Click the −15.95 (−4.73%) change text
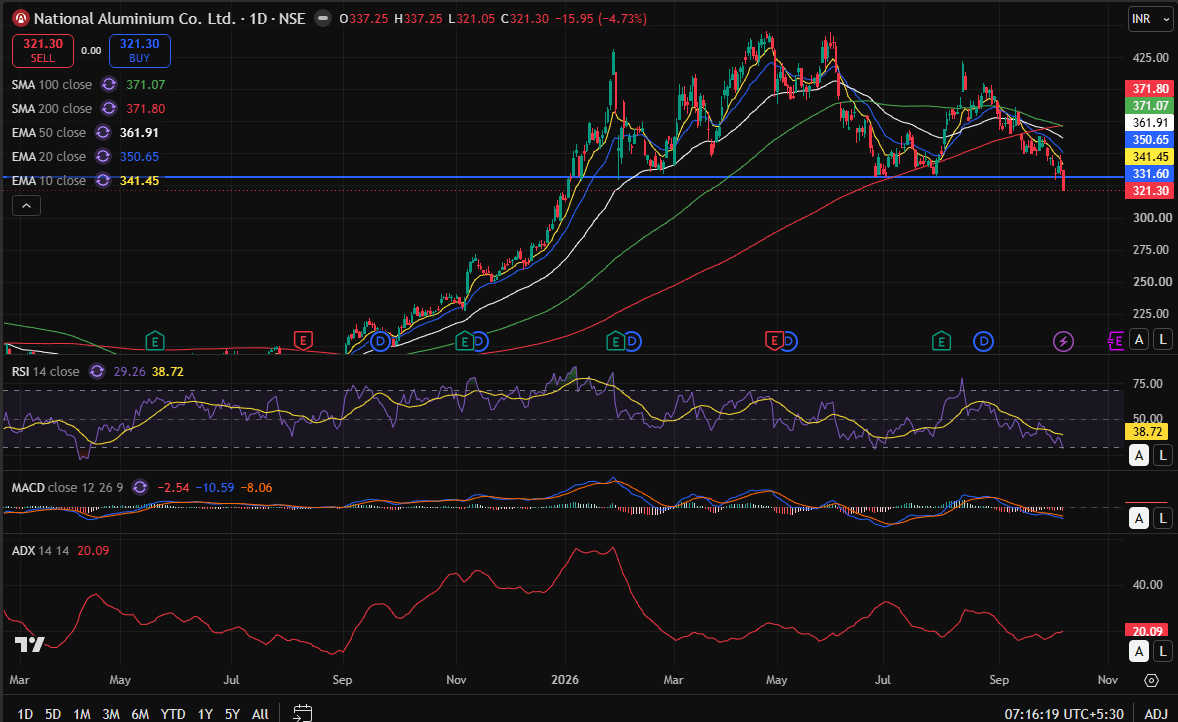Screen dimensions: 1178x722 pyautogui.click(x=601, y=19)
